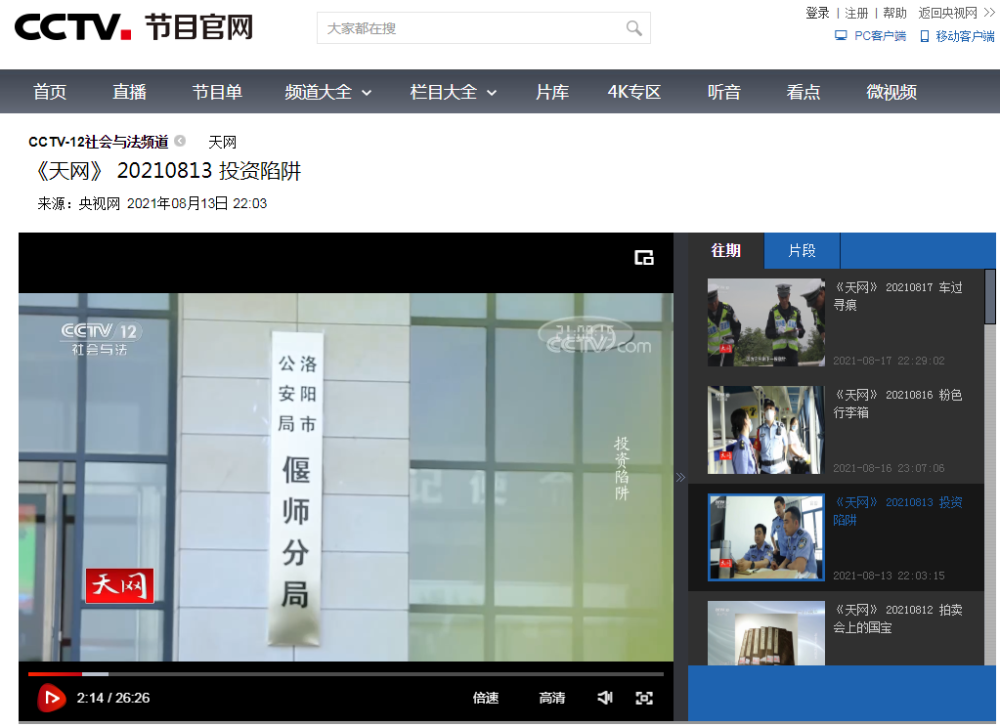This screenshot has width=1000, height=726.
Task: Mute the video with the speaker icon
Action: [605, 698]
